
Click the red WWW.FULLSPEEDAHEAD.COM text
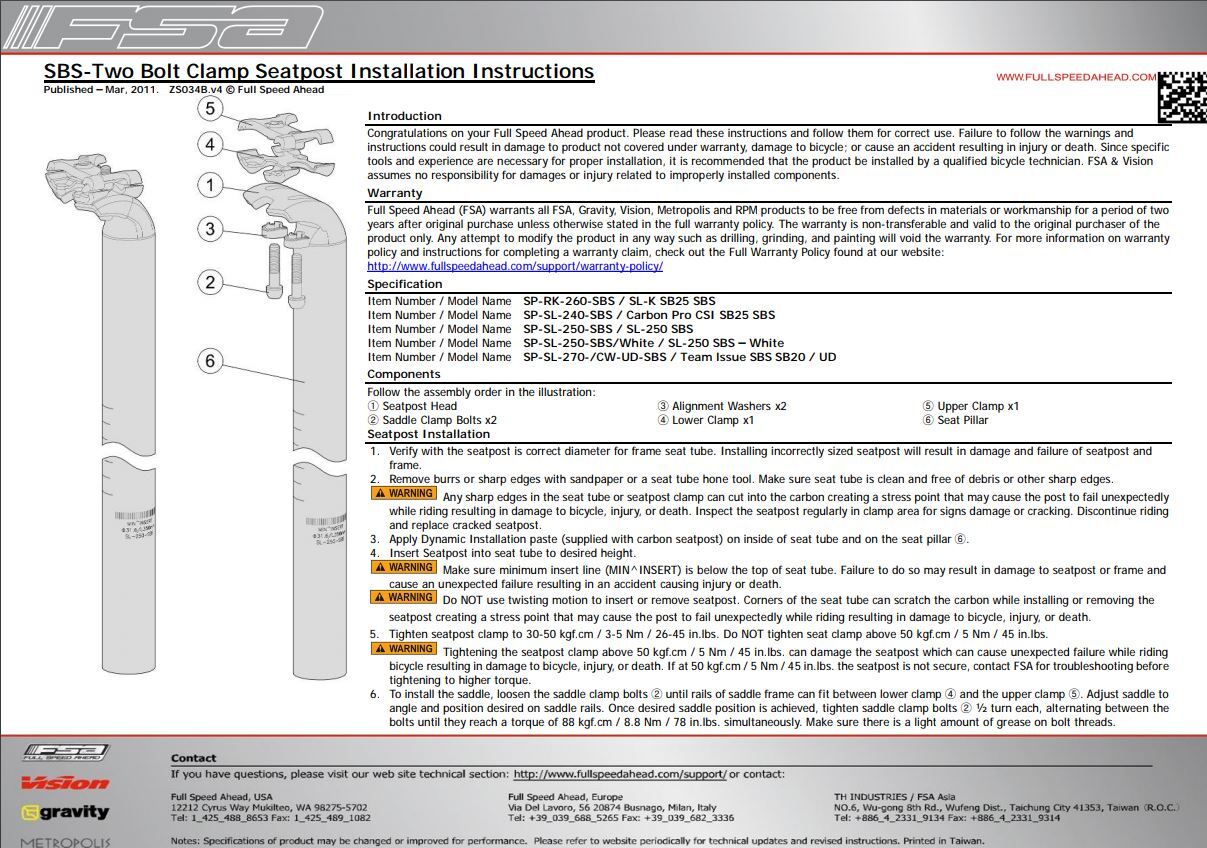1075,77
